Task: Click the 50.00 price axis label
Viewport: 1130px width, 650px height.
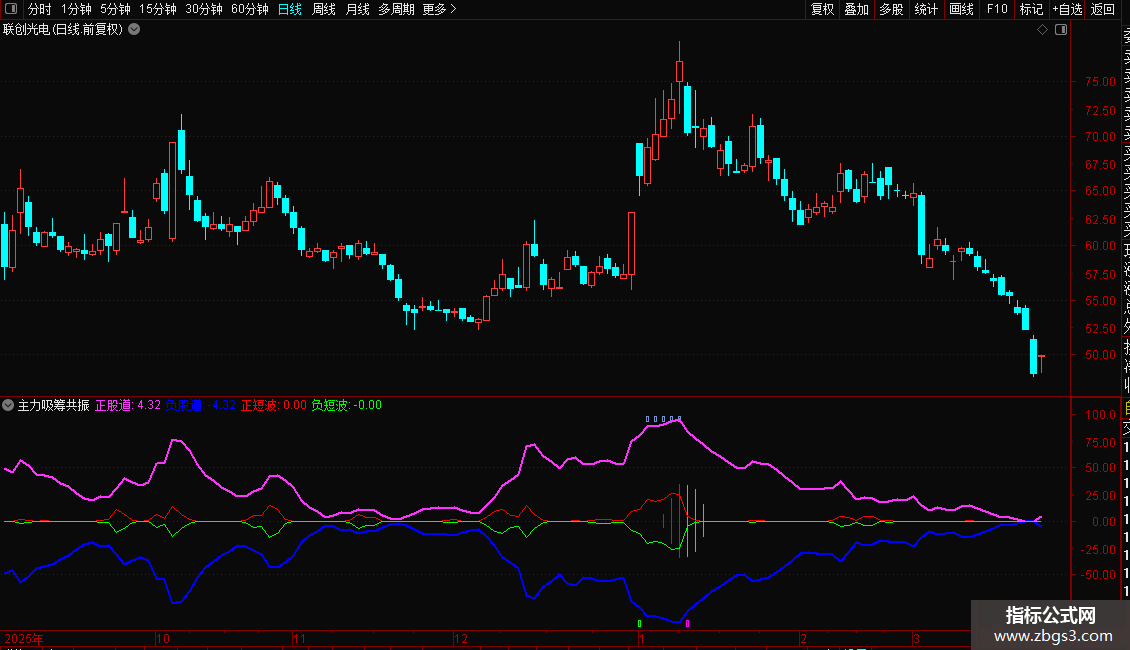Action: pos(1100,355)
